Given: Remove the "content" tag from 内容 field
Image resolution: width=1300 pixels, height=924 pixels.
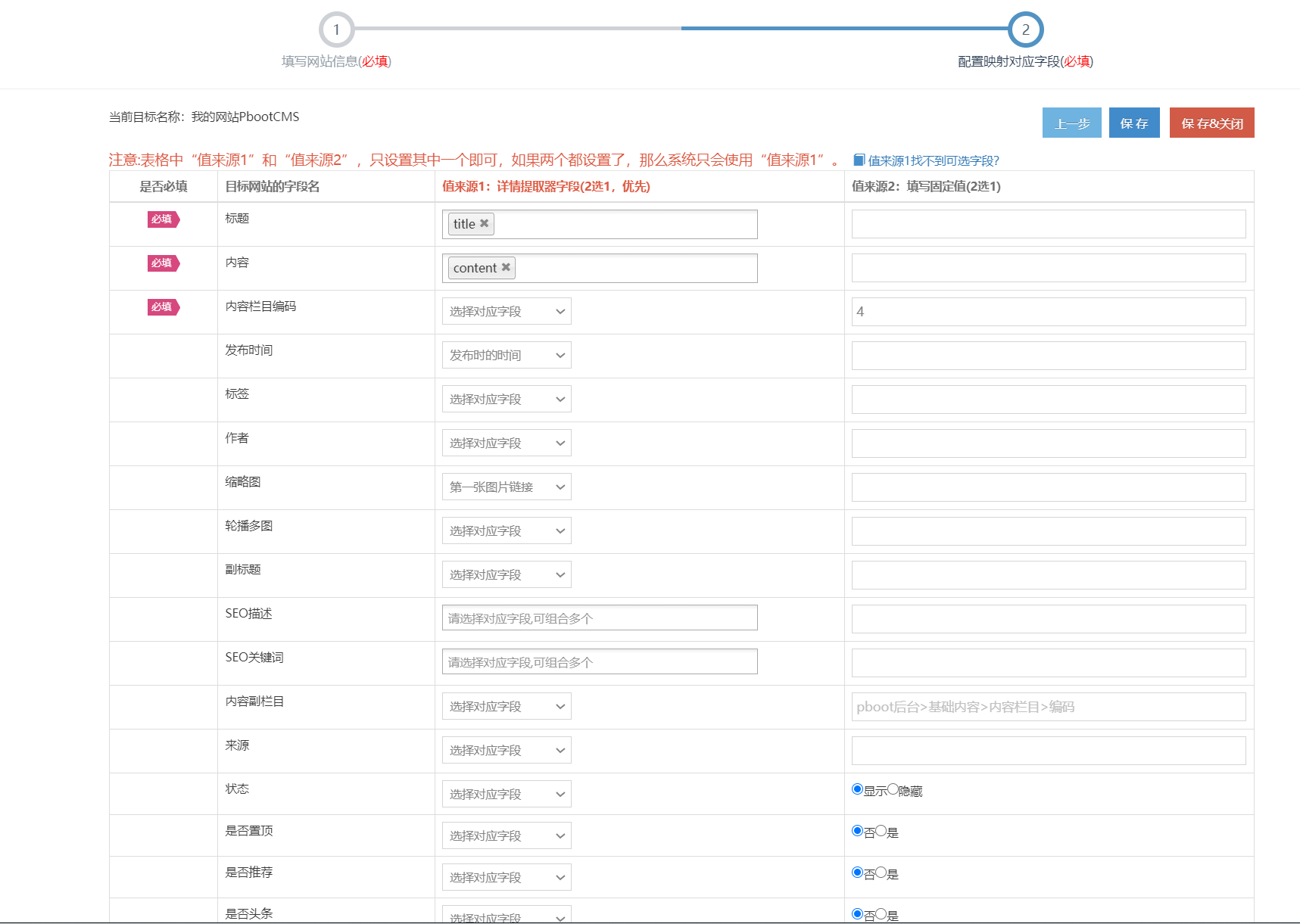Looking at the screenshot, I should 505,267.
